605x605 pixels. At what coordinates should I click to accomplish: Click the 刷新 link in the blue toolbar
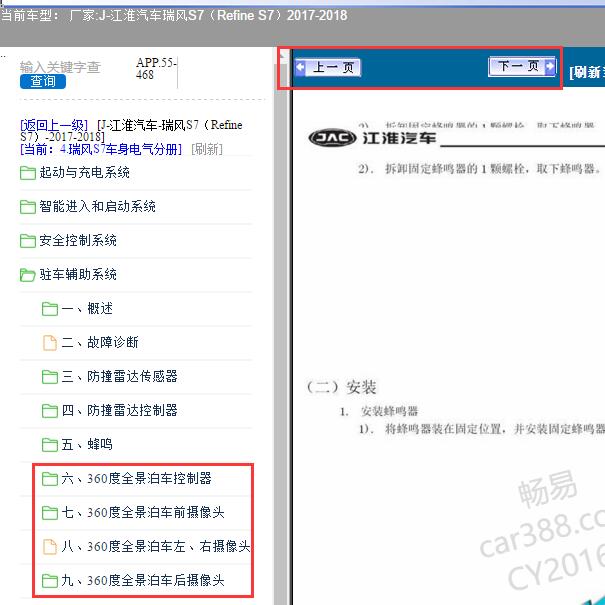[x=587, y=72]
